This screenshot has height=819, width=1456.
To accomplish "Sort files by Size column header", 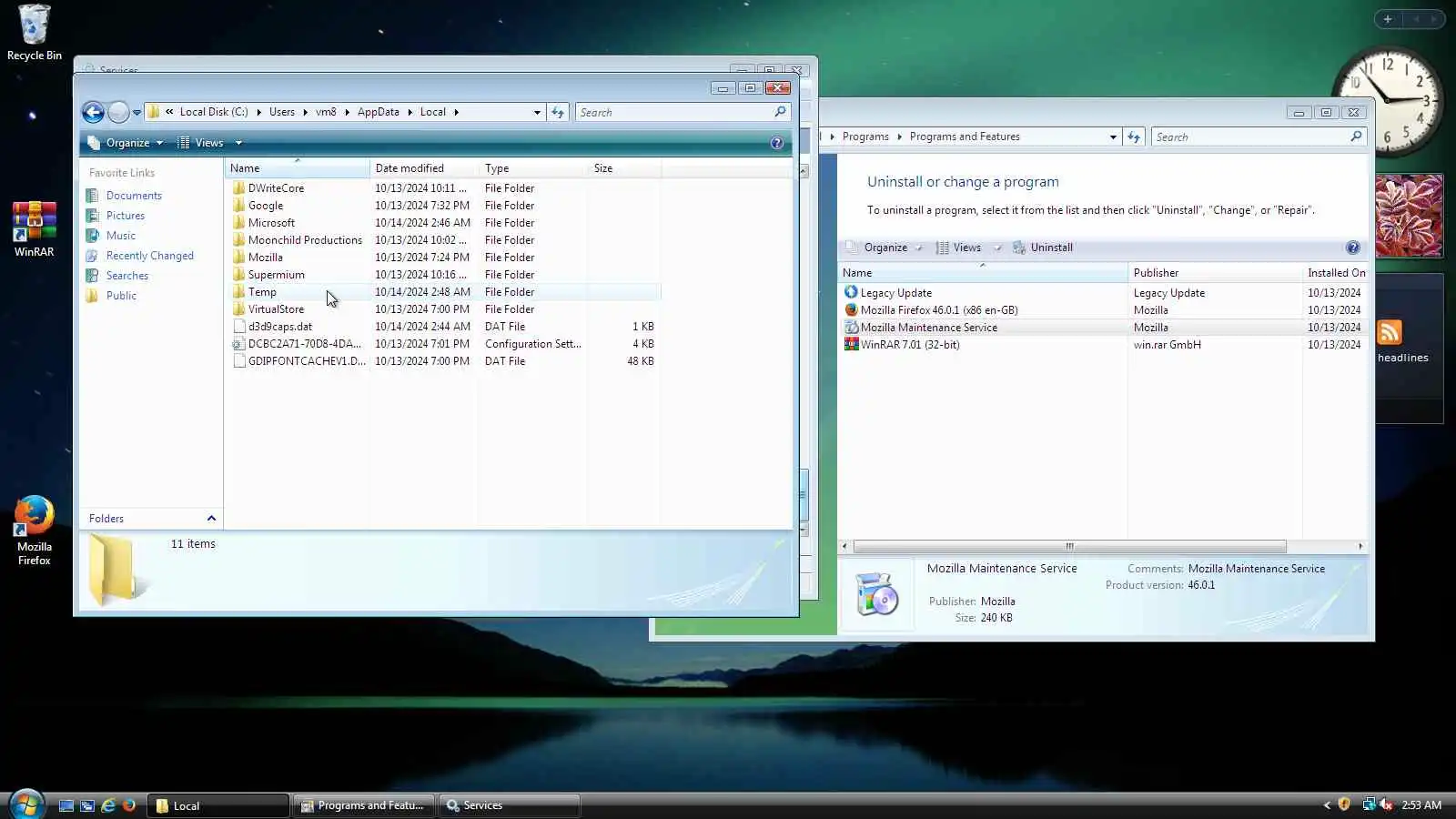I will coord(625,168).
